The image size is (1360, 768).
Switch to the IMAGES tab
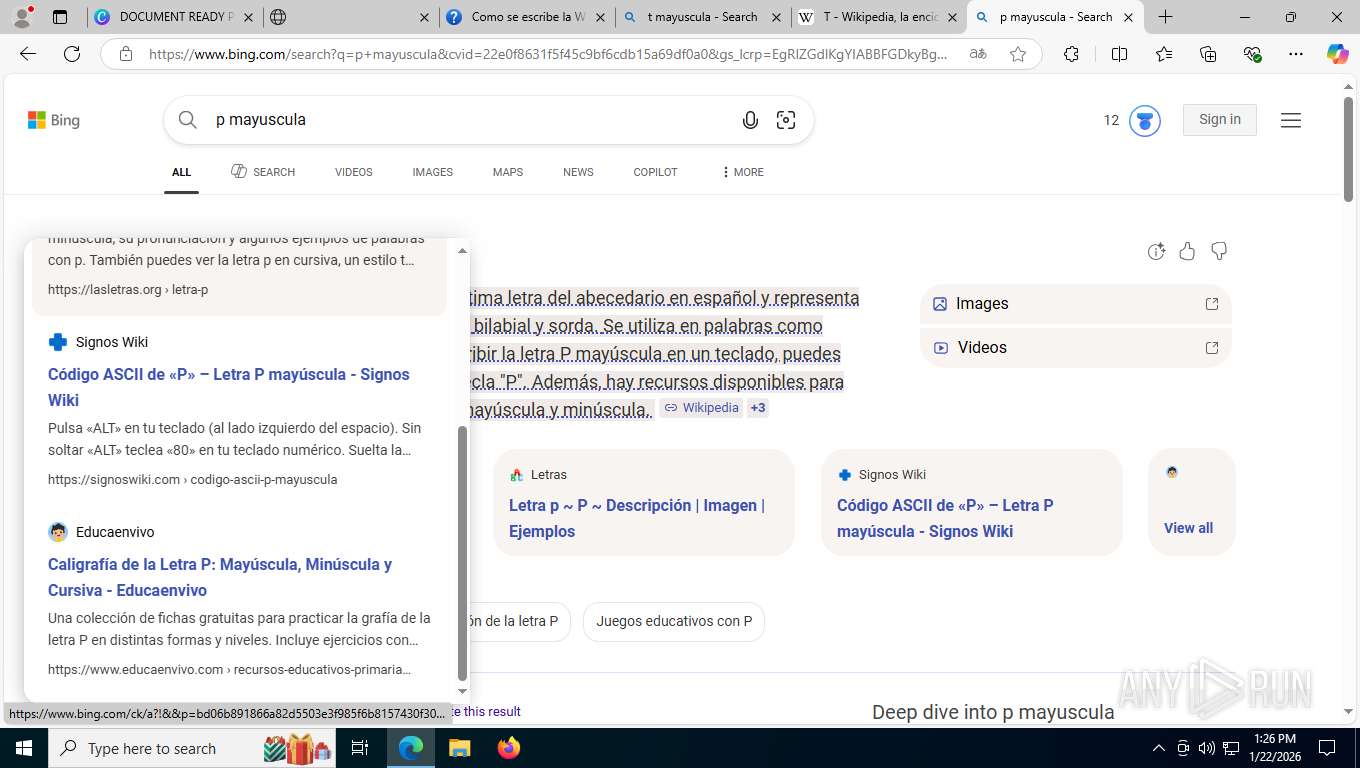(x=433, y=172)
